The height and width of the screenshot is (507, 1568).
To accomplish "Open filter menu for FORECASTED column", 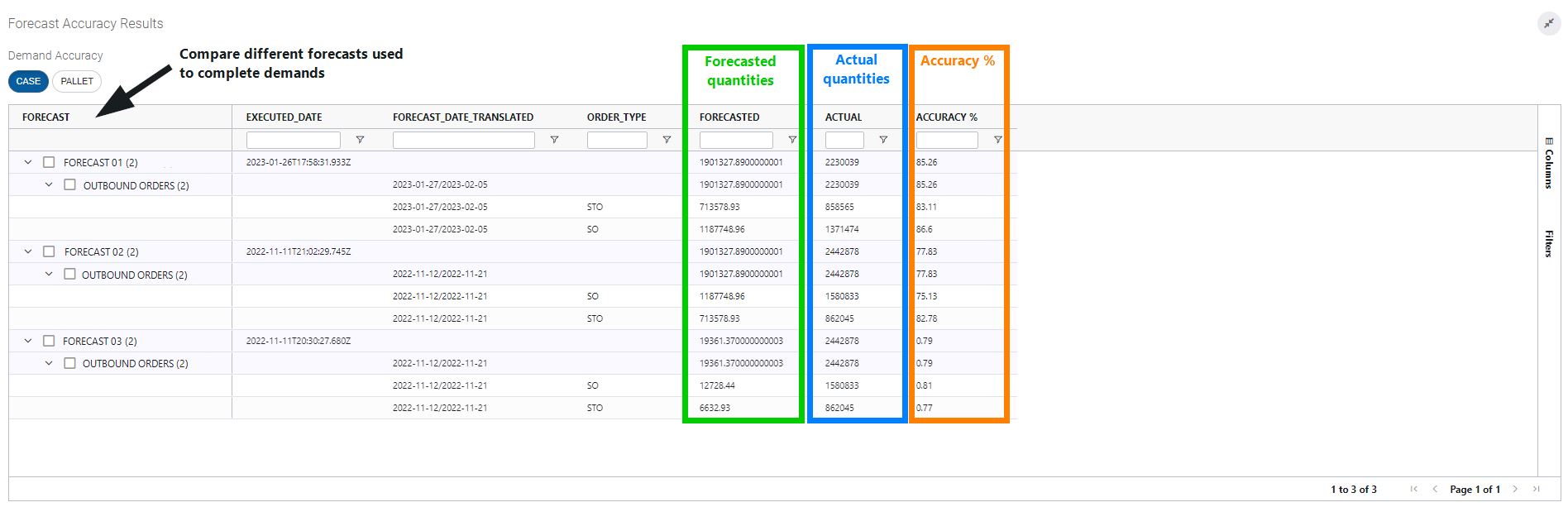I will [792, 140].
